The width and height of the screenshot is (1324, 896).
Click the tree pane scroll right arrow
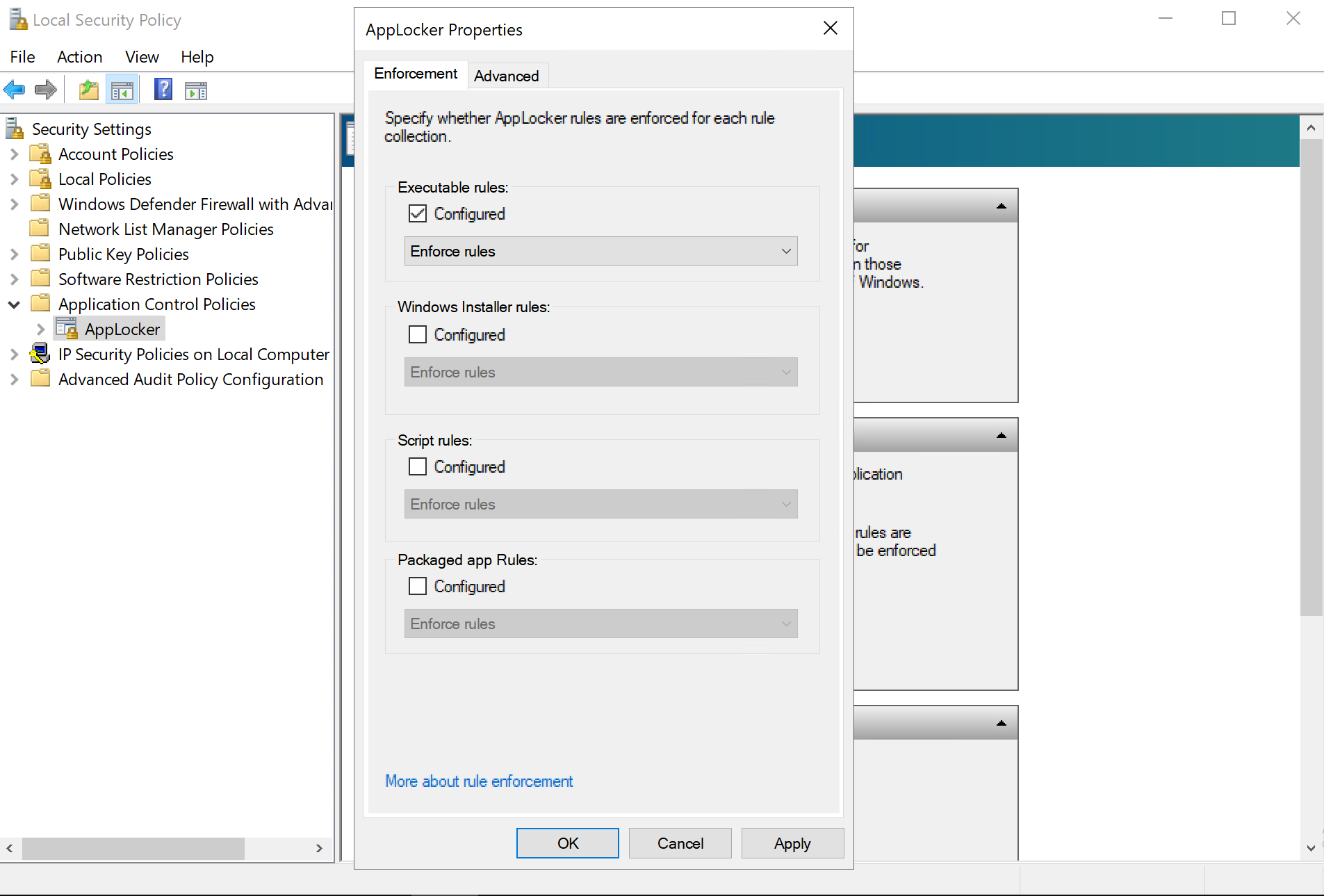click(318, 848)
